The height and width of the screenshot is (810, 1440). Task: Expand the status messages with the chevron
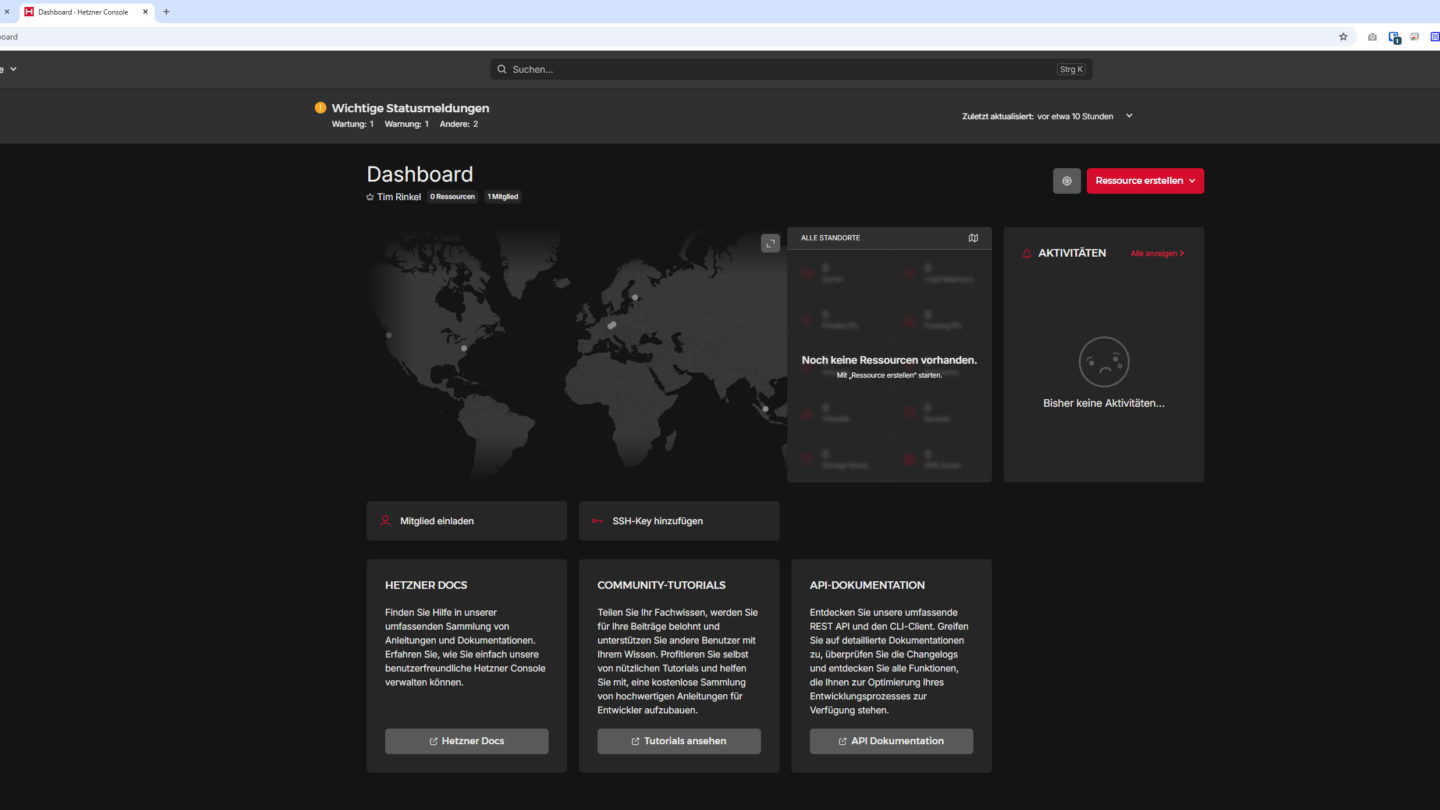click(x=1129, y=116)
